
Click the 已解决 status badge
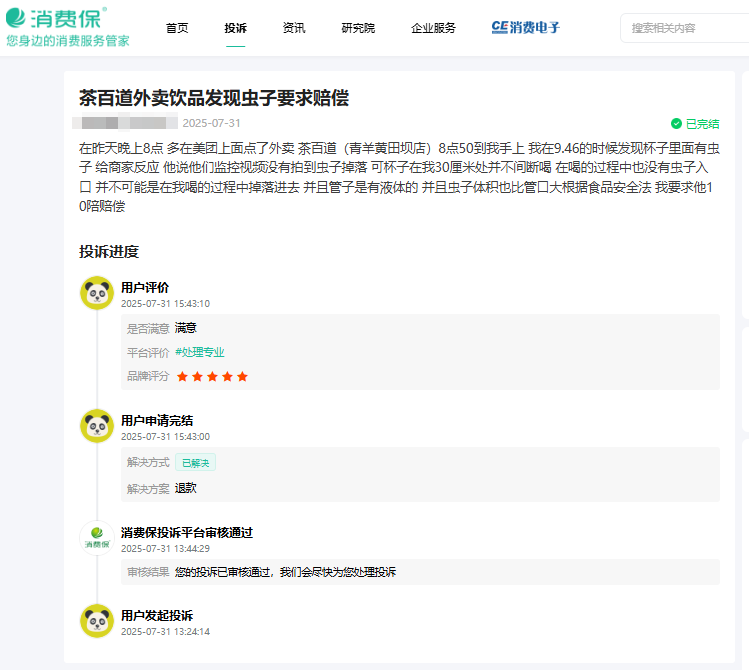pos(195,462)
